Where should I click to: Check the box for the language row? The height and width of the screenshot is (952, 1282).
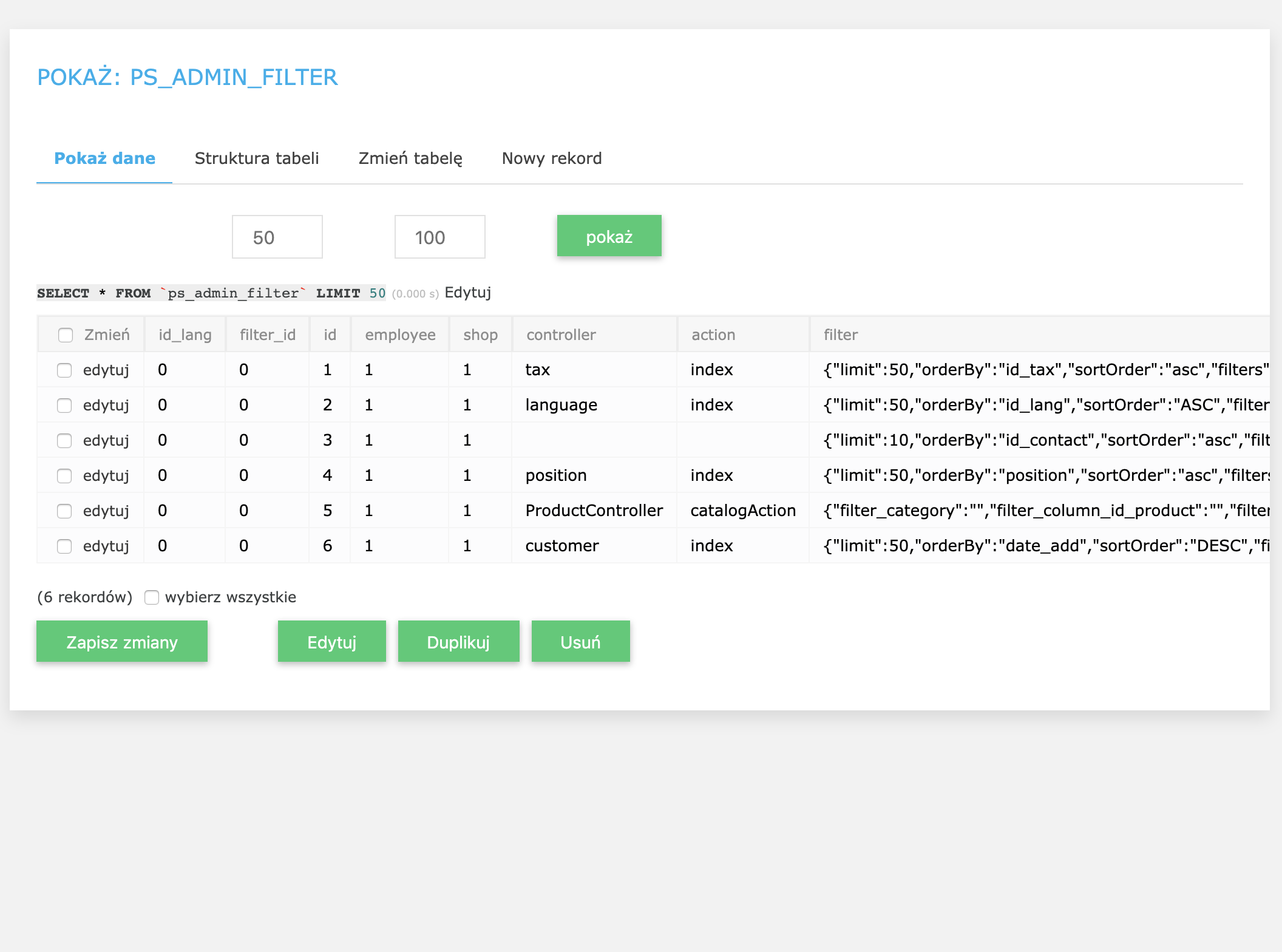coord(64,406)
